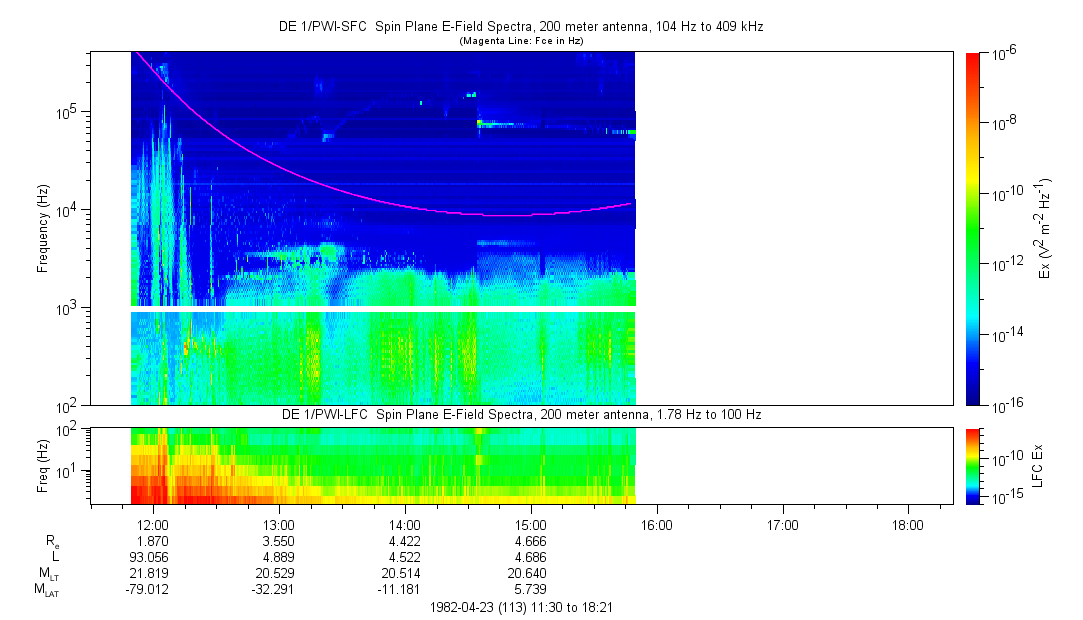Click the 12:00 time tick label

coord(152,524)
